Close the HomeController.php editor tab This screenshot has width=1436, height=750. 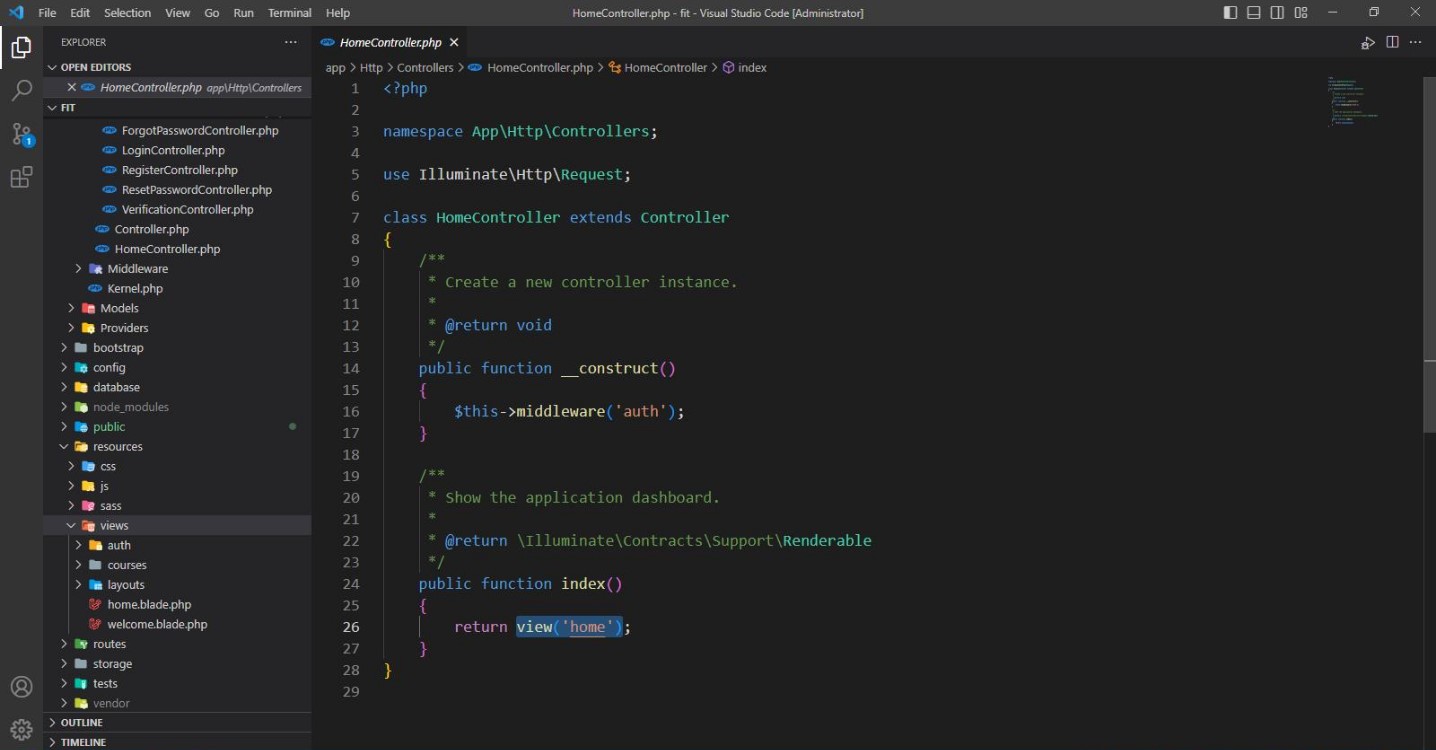click(454, 42)
